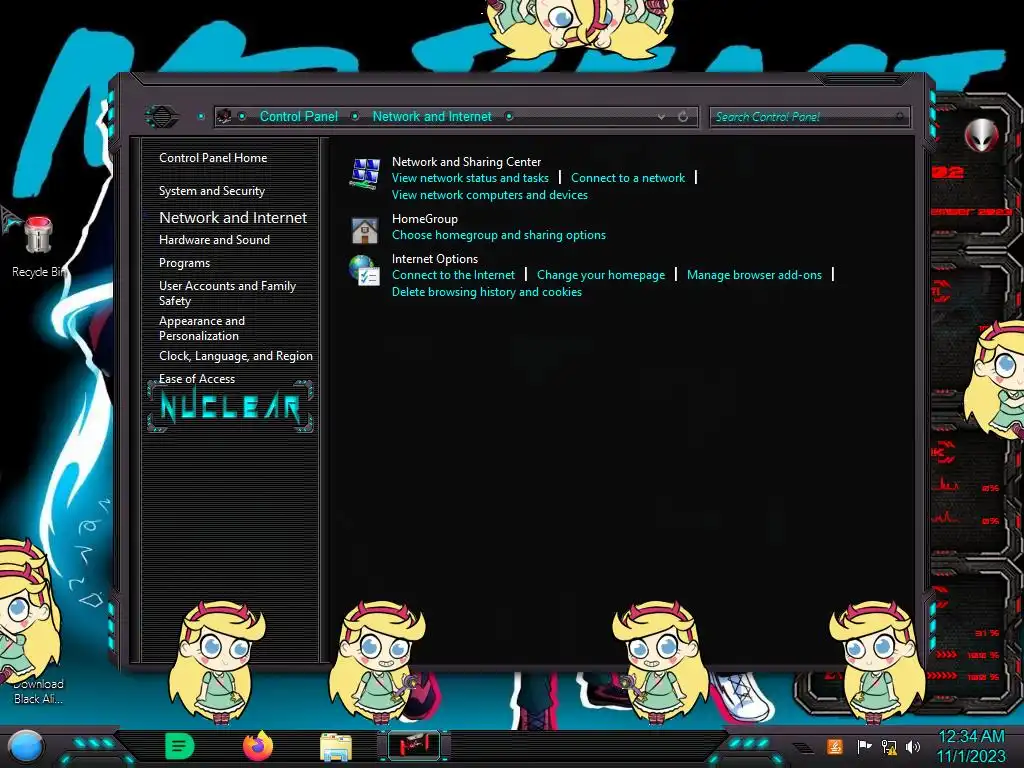
Task: Click the Alienware alien head gadget icon
Action: click(981, 135)
